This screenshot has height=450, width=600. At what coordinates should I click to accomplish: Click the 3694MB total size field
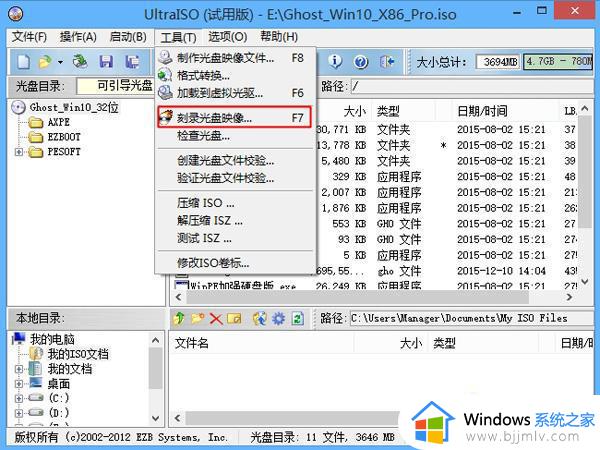coord(498,62)
